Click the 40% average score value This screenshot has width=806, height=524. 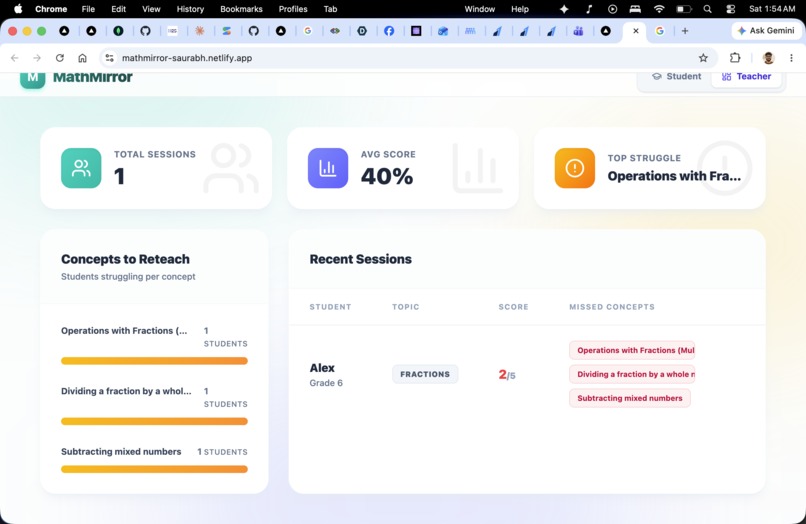pos(387,176)
